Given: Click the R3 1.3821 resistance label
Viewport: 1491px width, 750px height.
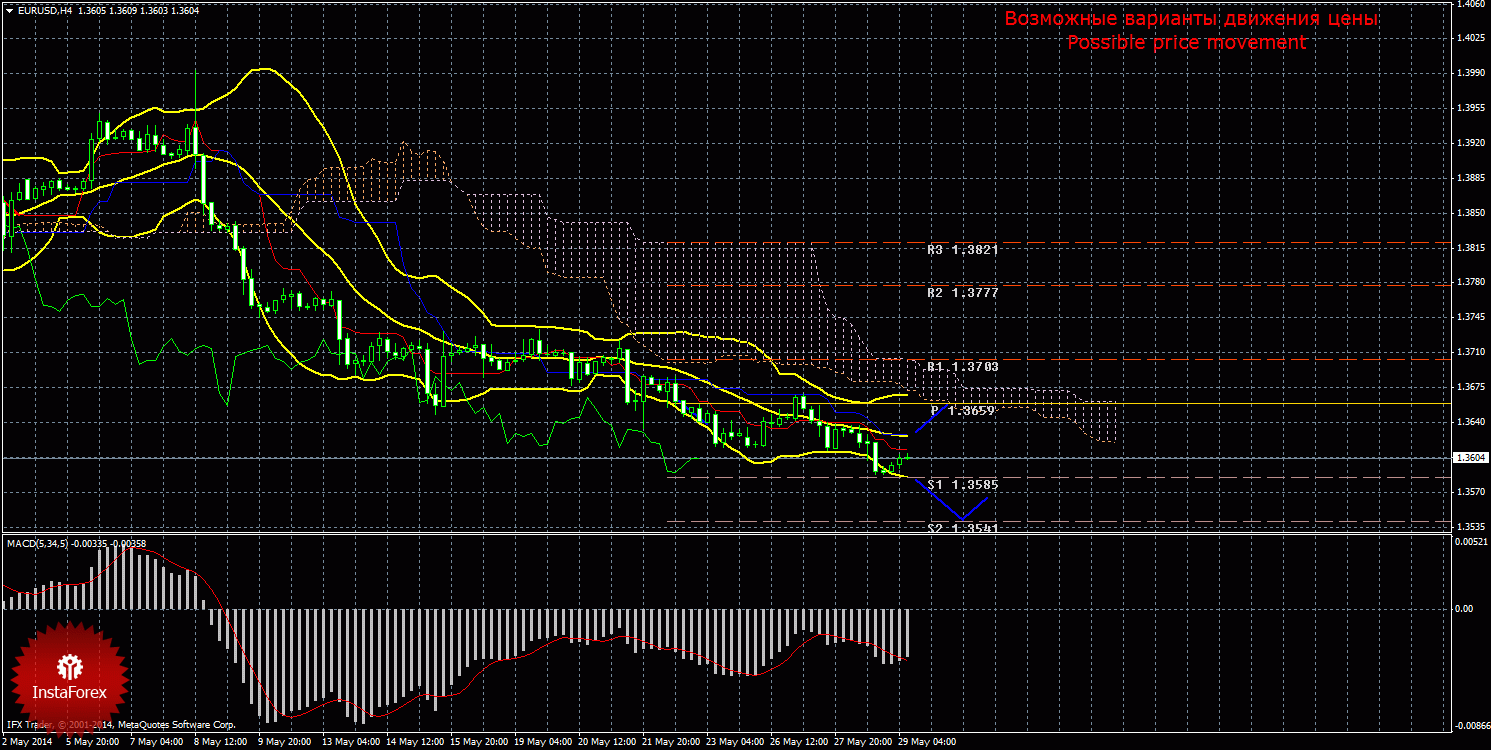Looking at the screenshot, I should (x=962, y=250).
